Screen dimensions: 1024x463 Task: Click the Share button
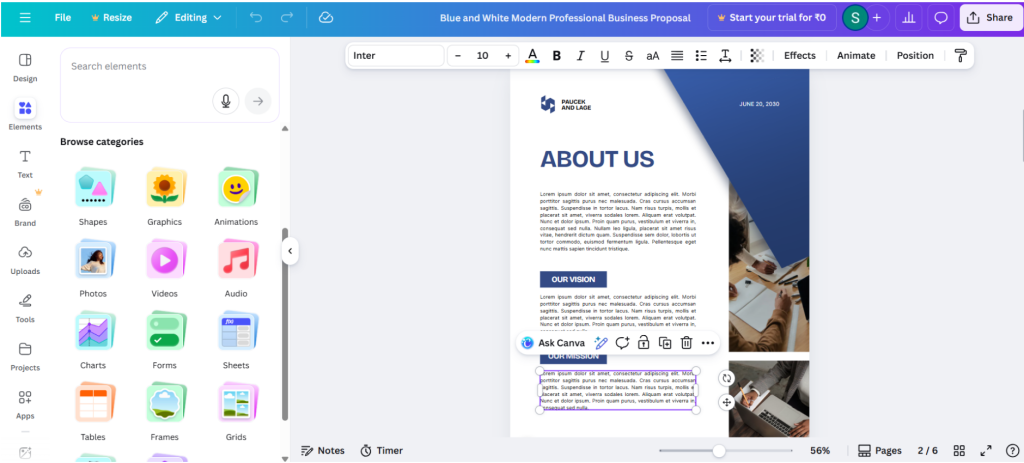pos(989,18)
